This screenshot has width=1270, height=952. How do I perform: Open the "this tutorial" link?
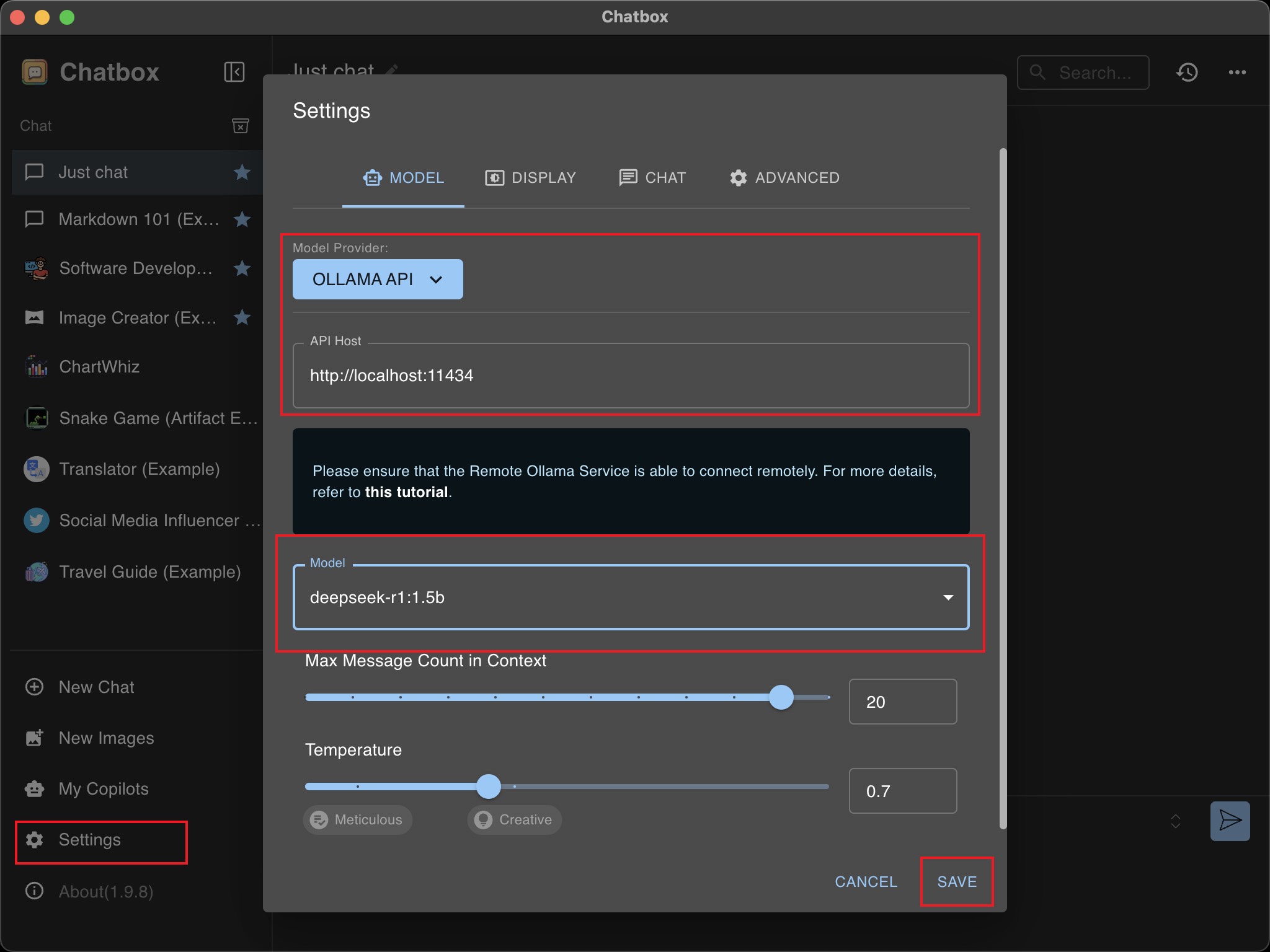(406, 492)
